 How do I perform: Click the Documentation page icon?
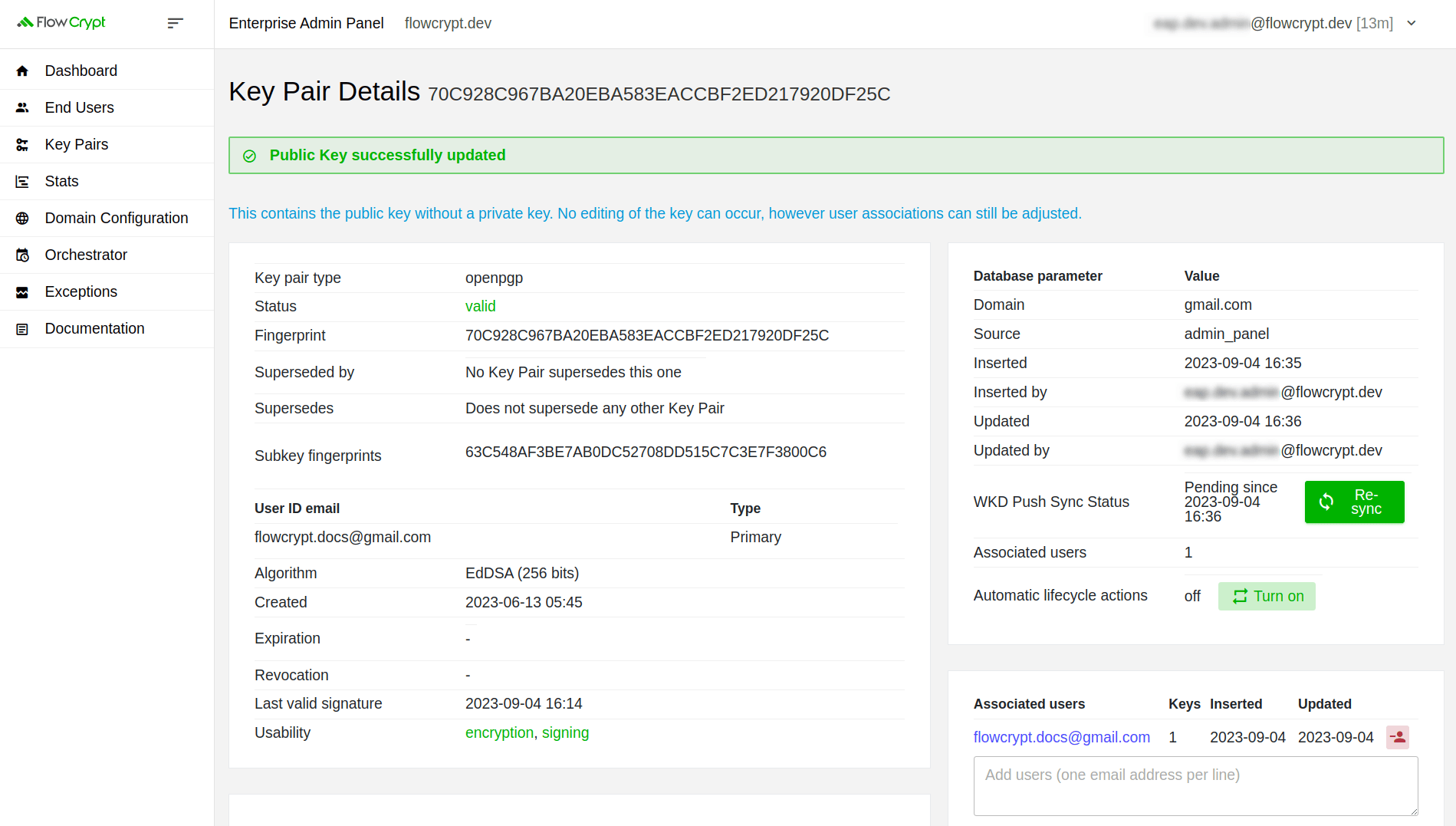pyautogui.click(x=22, y=328)
